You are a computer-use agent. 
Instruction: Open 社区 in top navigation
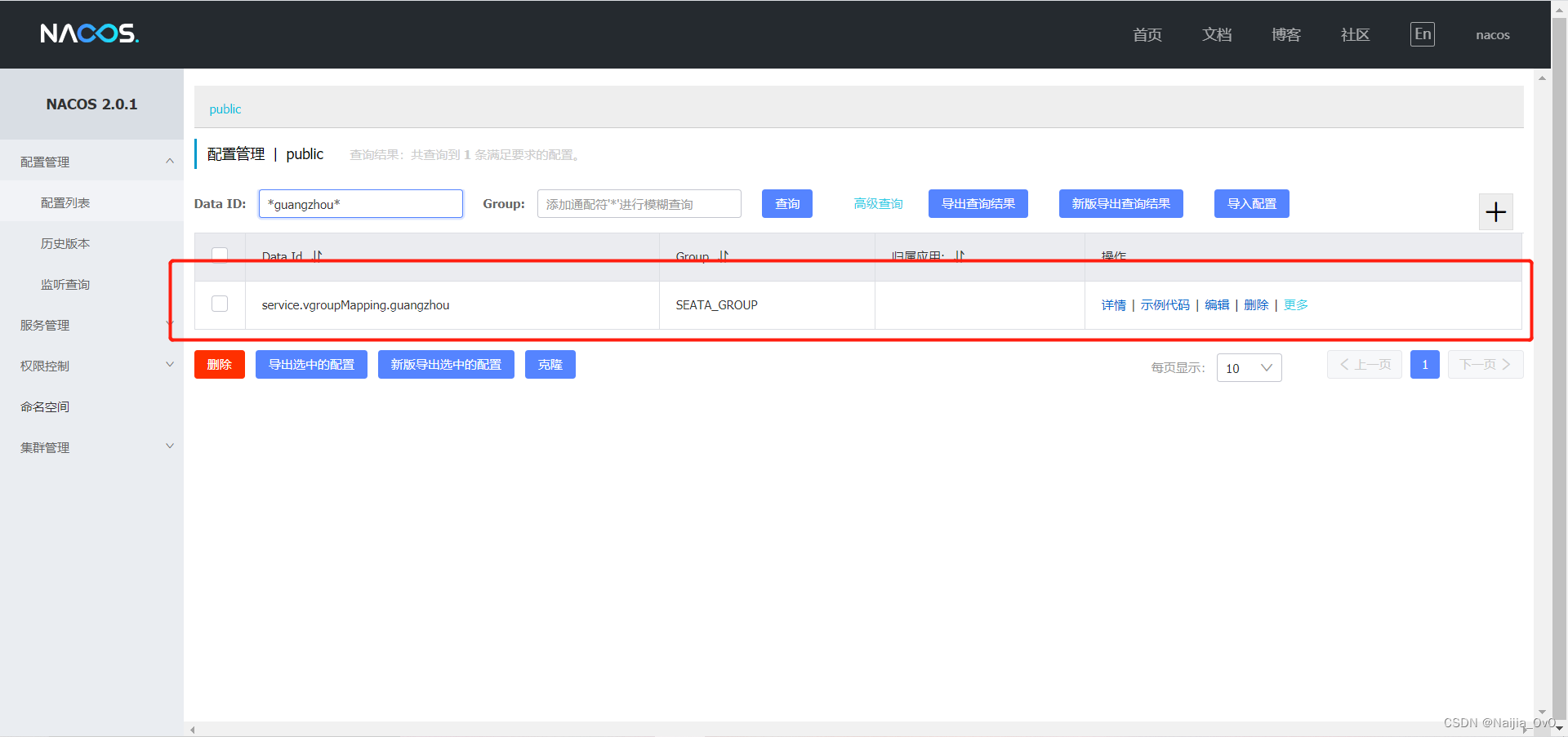point(1355,34)
